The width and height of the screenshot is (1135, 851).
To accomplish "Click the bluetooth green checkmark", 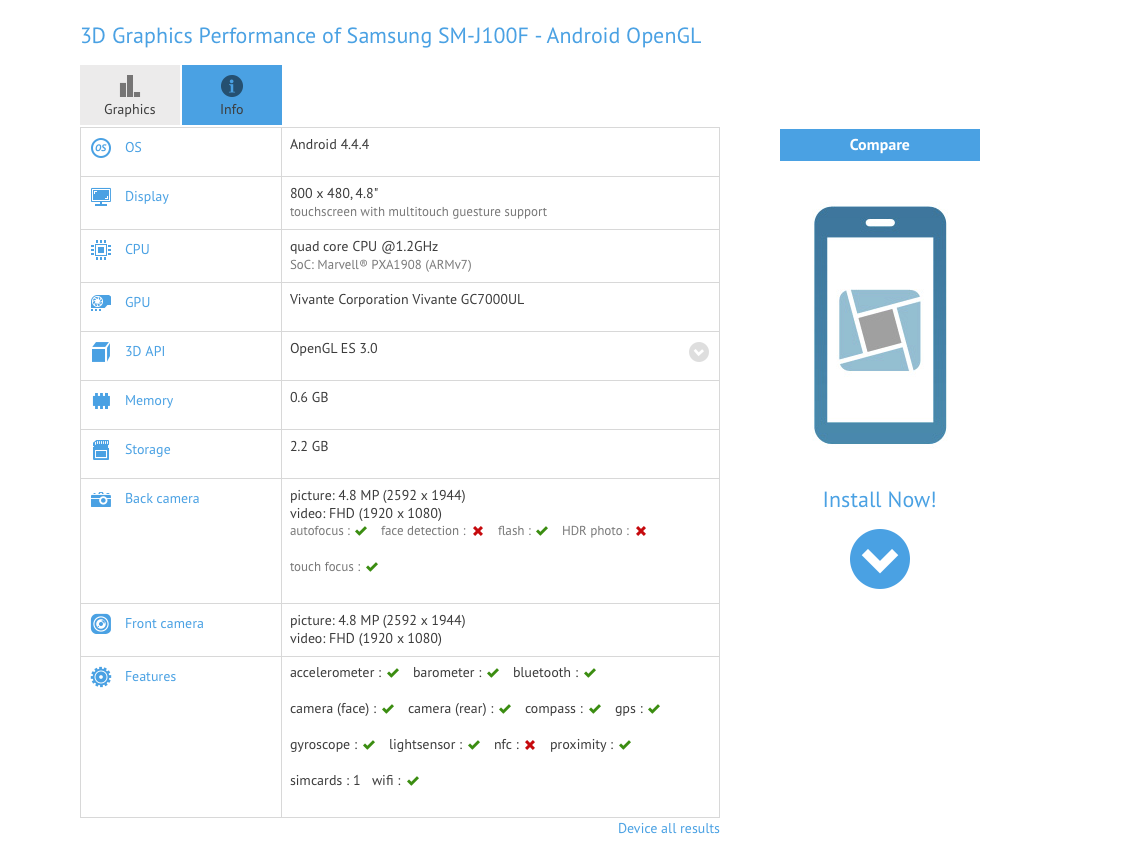I will coord(590,673).
